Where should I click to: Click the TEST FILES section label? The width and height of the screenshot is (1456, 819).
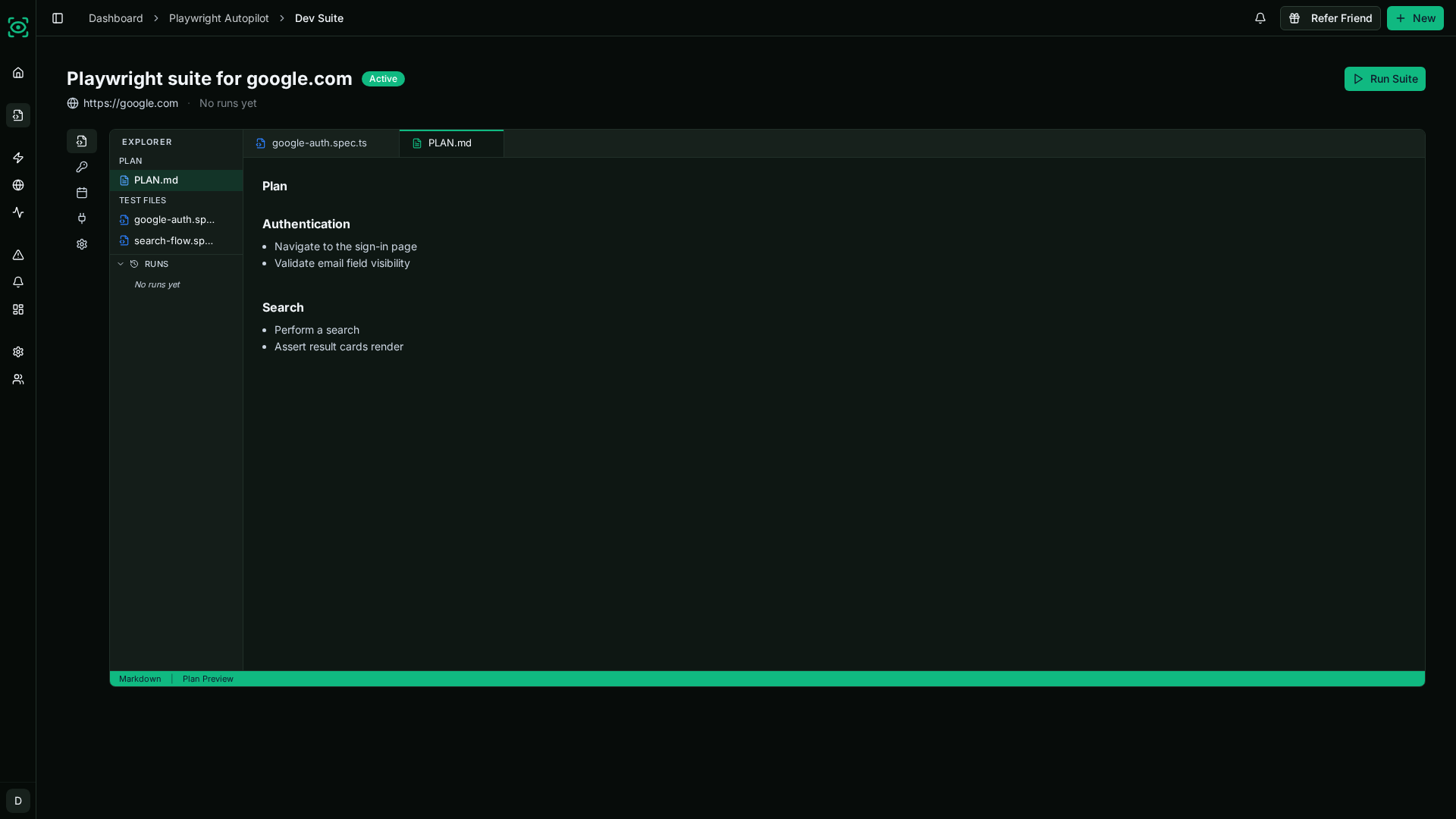tap(143, 200)
